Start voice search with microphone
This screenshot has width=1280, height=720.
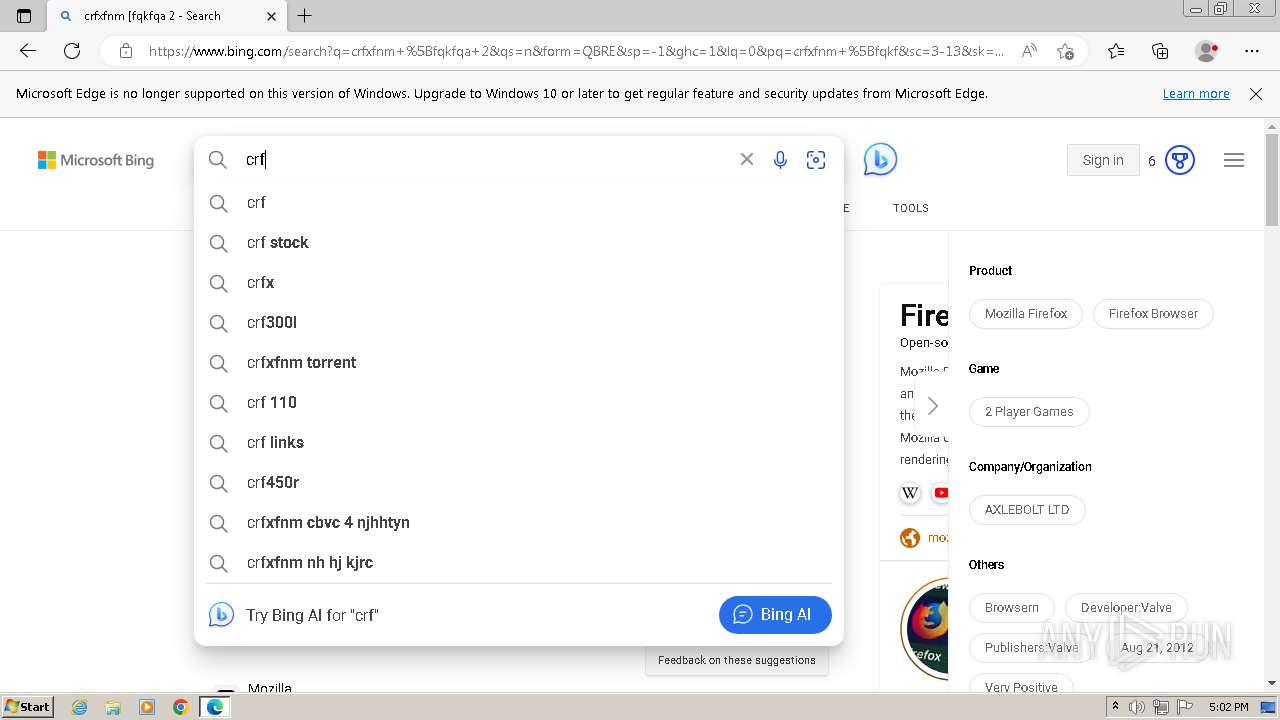coord(780,160)
